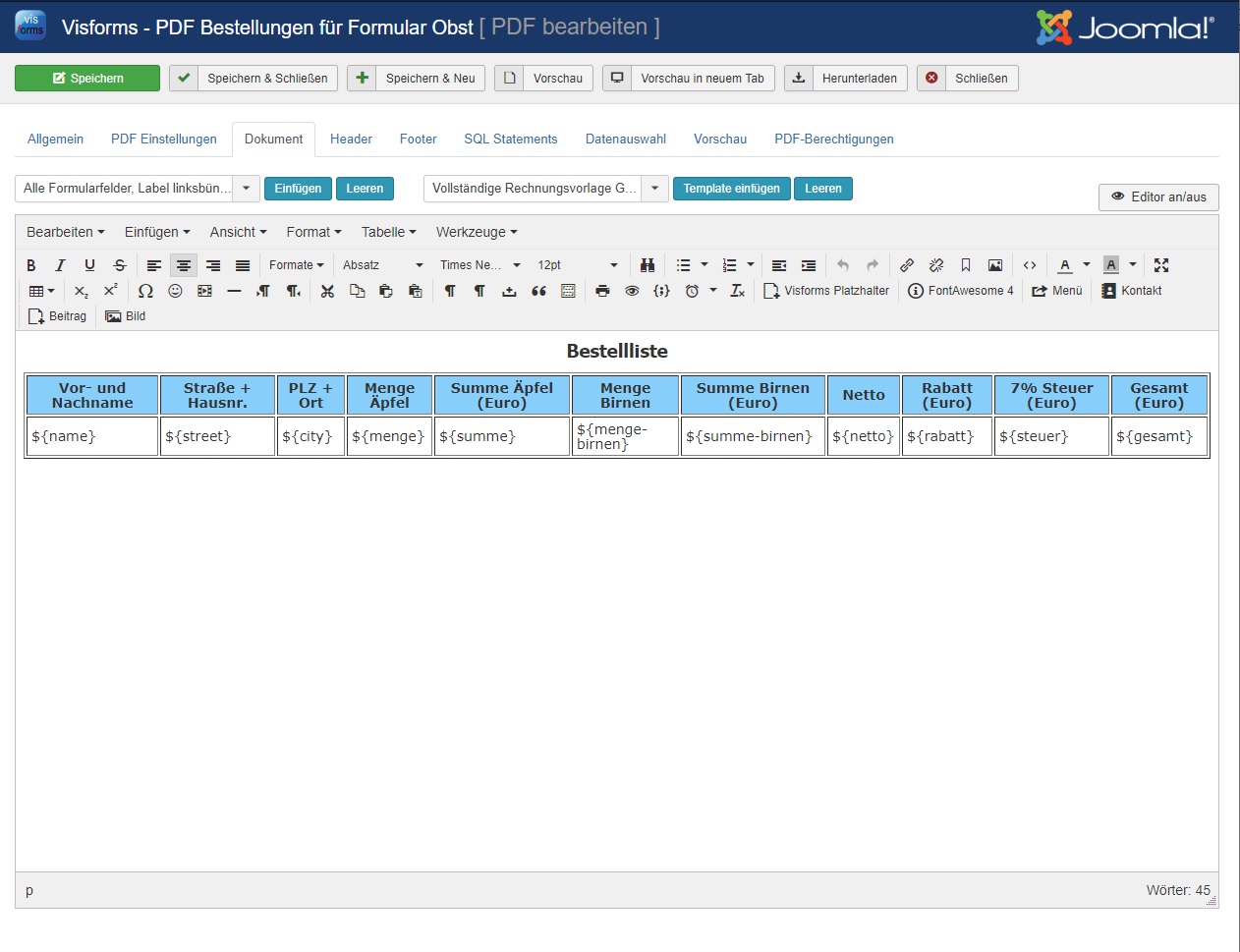This screenshot has width=1240, height=952.
Task: Click the emoticon smiley icon
Action: pyautogui.click(x=175, y=291)
